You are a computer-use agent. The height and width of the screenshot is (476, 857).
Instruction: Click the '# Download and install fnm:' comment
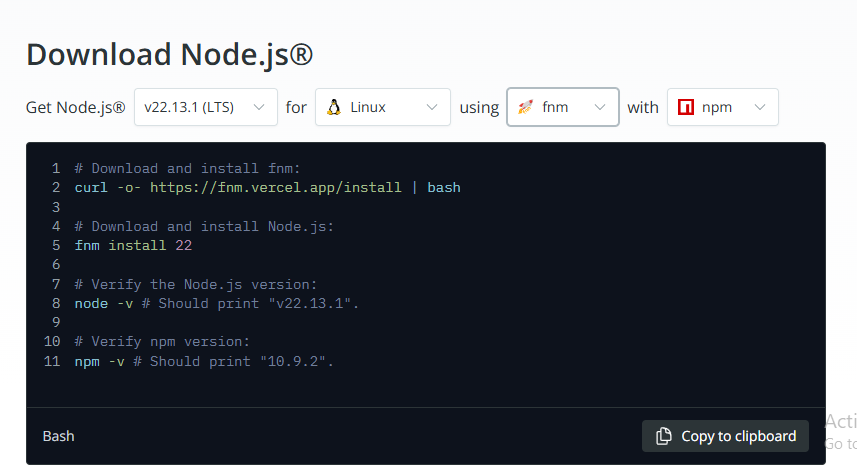(x=187, y=168)
